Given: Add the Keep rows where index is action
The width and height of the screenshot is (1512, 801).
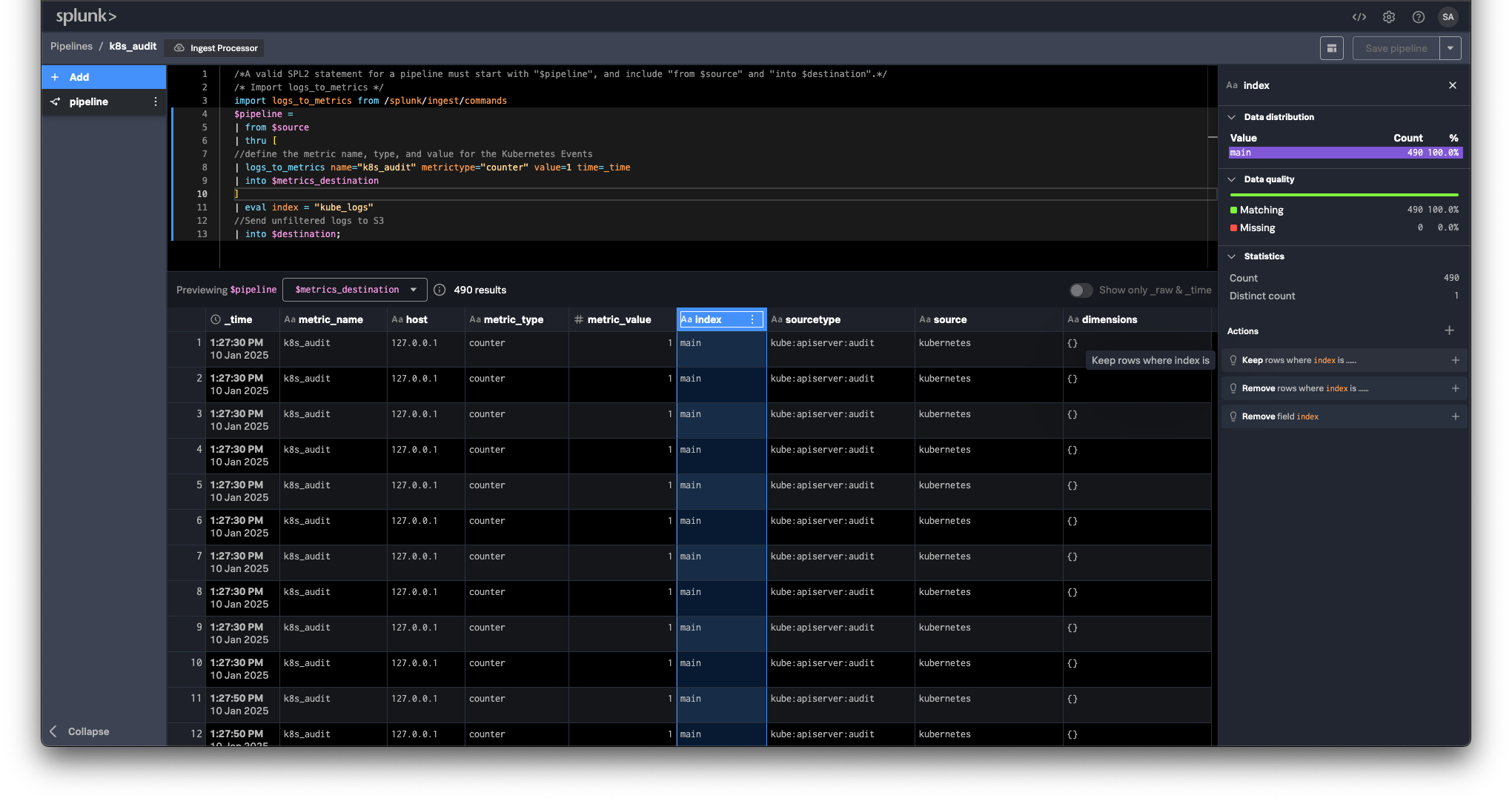Looking at the screenshot, I should 1456,360.
